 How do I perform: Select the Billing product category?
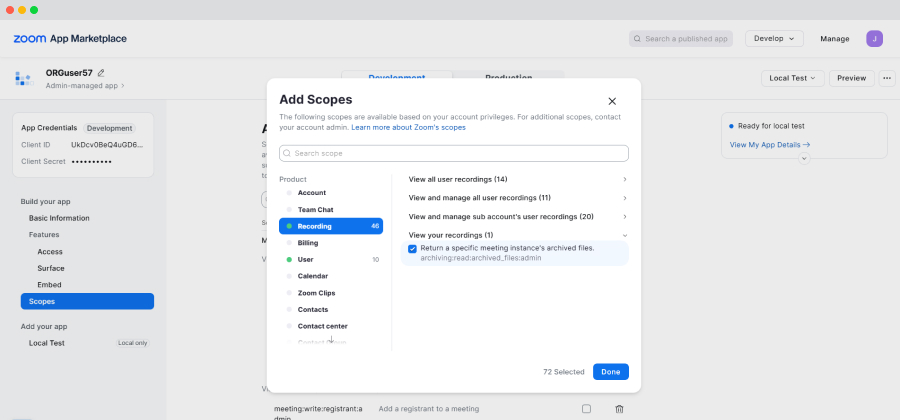coord(331,243)
